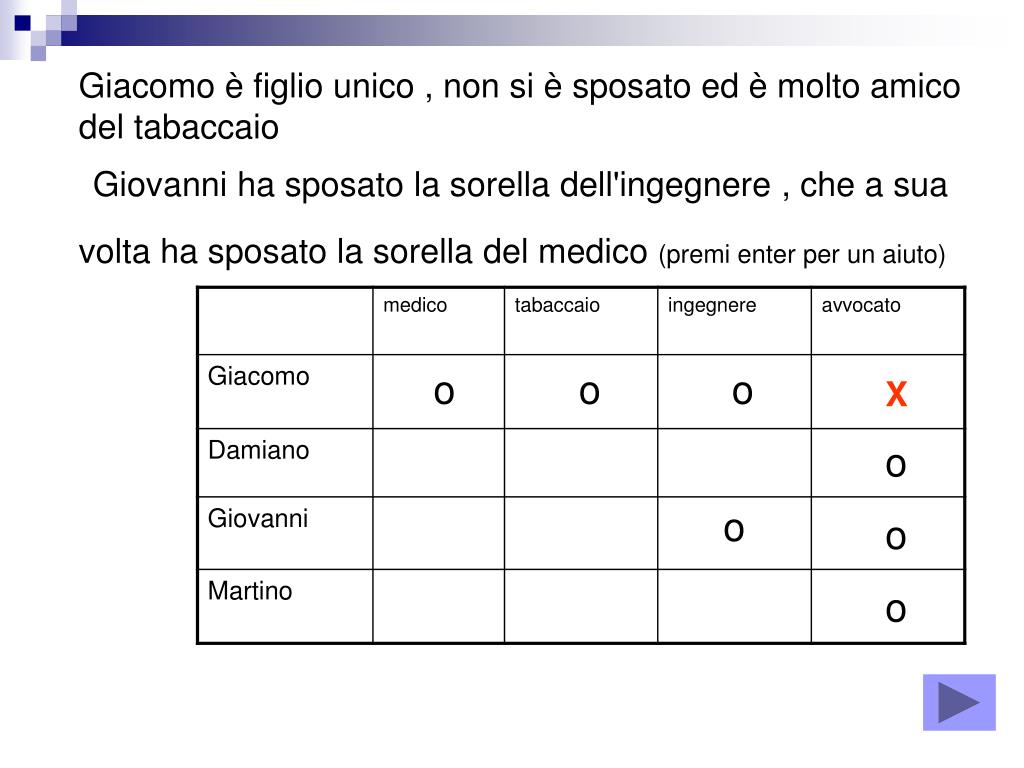Select the O in Giacomo medico cell
The height and width of the screenshot is (768, 1024).
click(x=444, y=393)
